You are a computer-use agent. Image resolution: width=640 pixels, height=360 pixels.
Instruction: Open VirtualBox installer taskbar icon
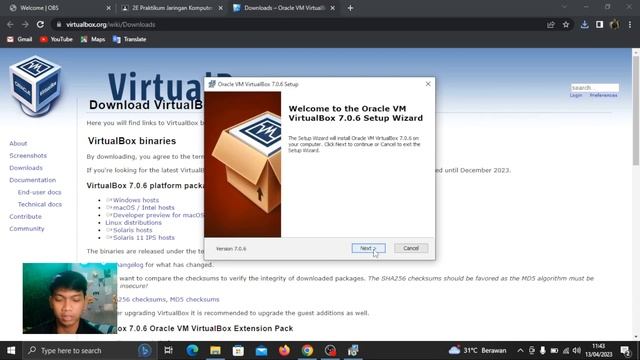[353, 350]
